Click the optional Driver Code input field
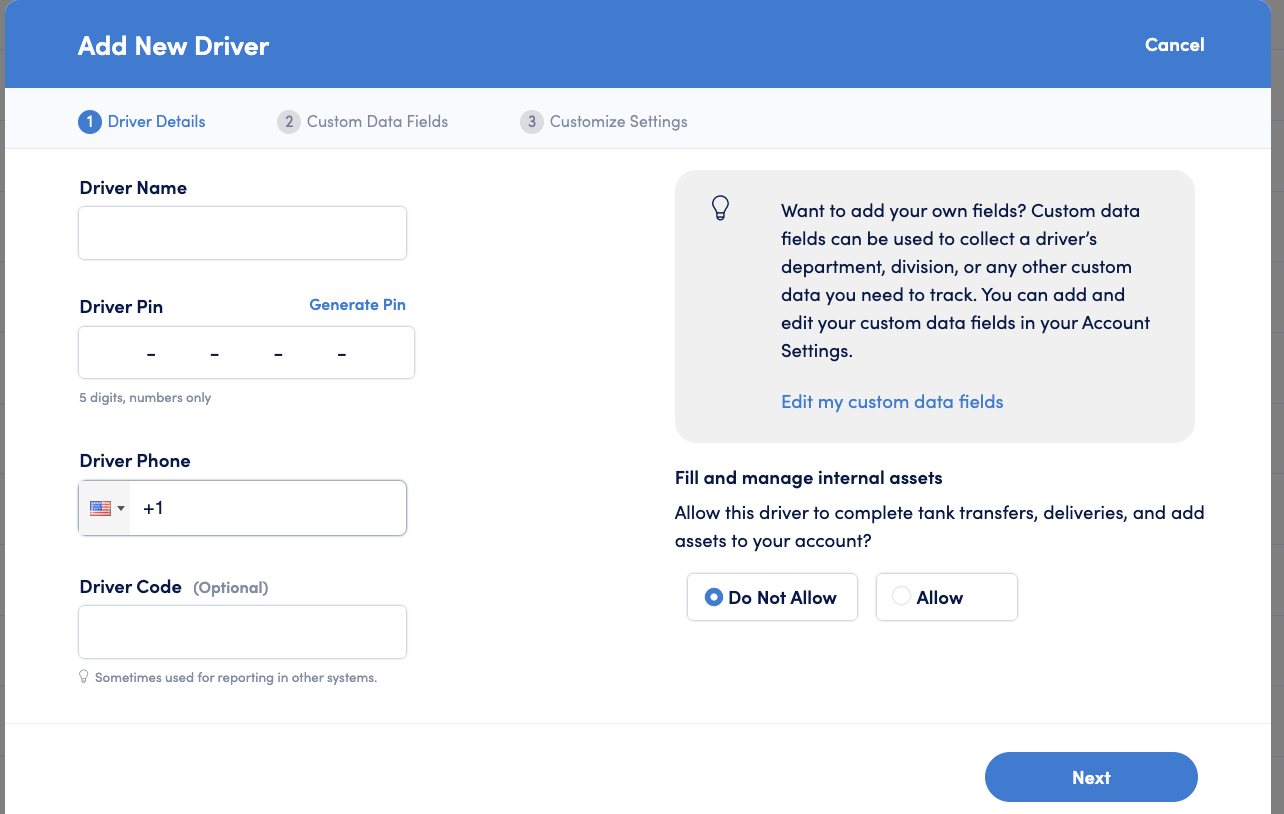This screenshot has height=814, width=1284. click(242, 632)
